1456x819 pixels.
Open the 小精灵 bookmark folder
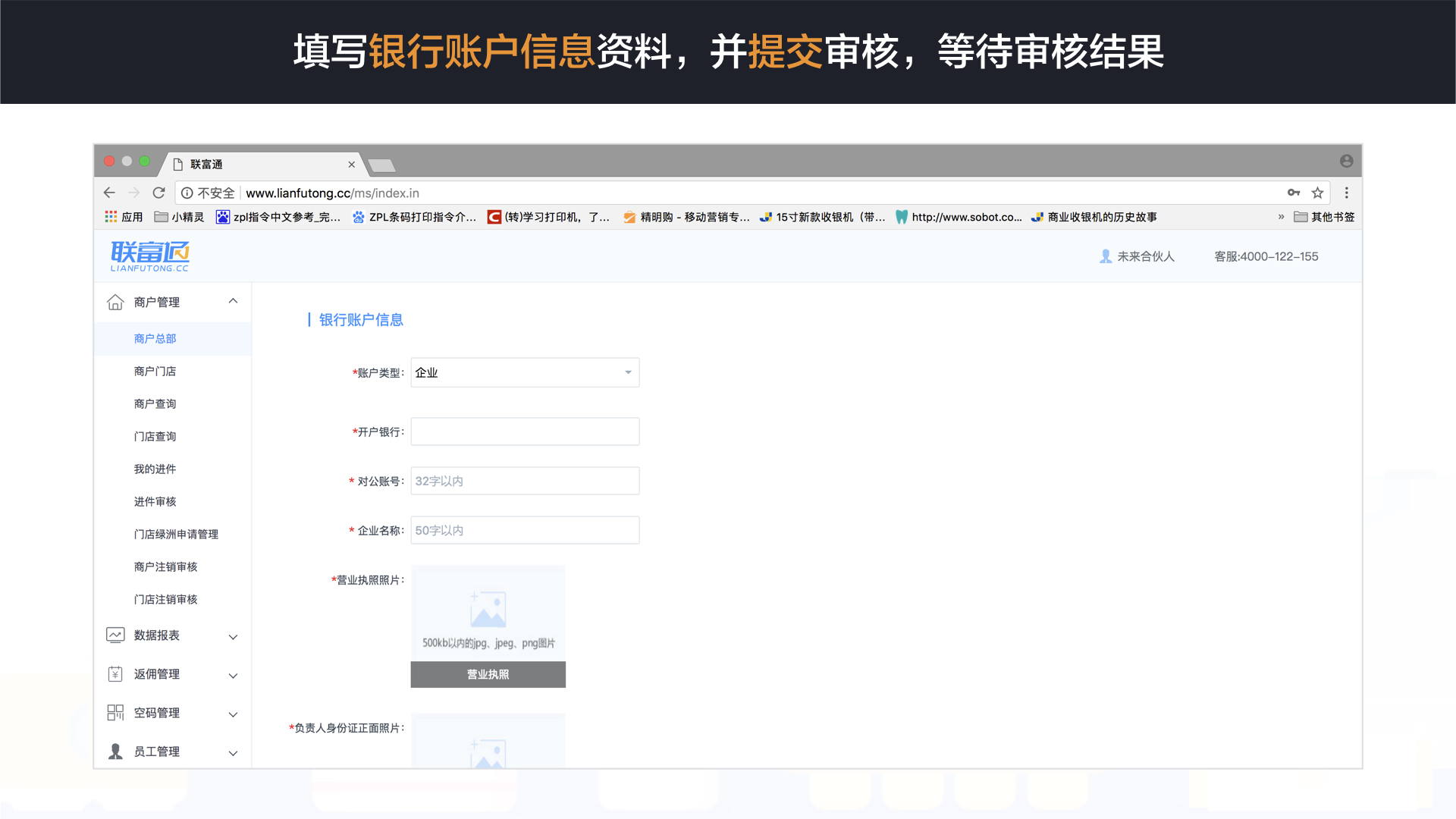(x=179, y=217)
